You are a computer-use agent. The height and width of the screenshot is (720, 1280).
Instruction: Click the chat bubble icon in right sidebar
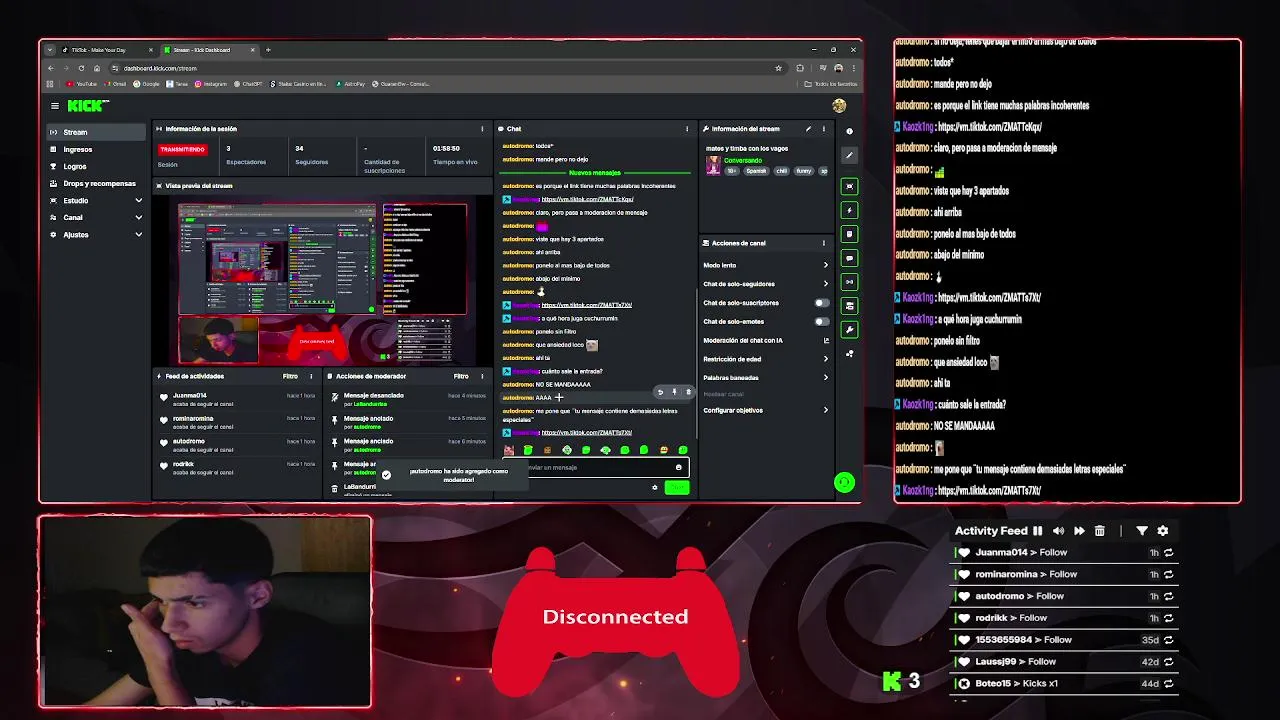[x=849, y=258]
